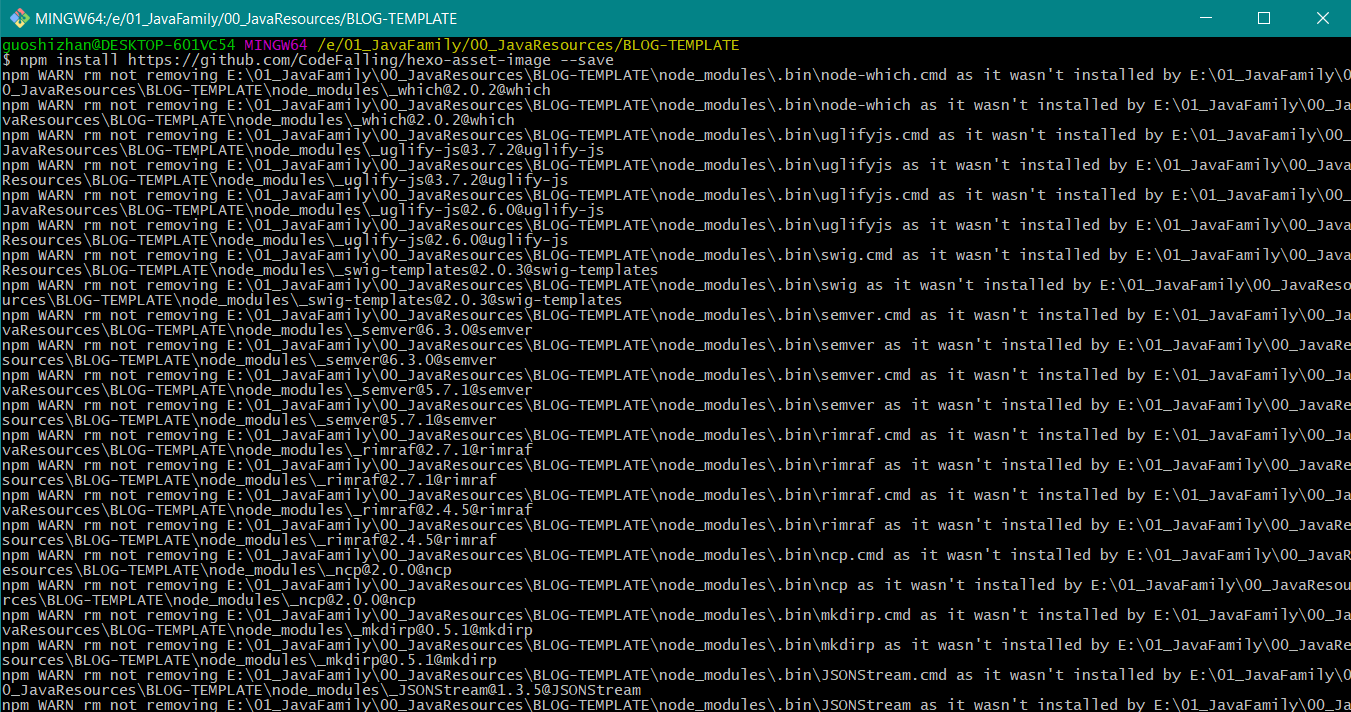
Task: Maximize the MINGW64 terminal window
Action: [1264, 18]
